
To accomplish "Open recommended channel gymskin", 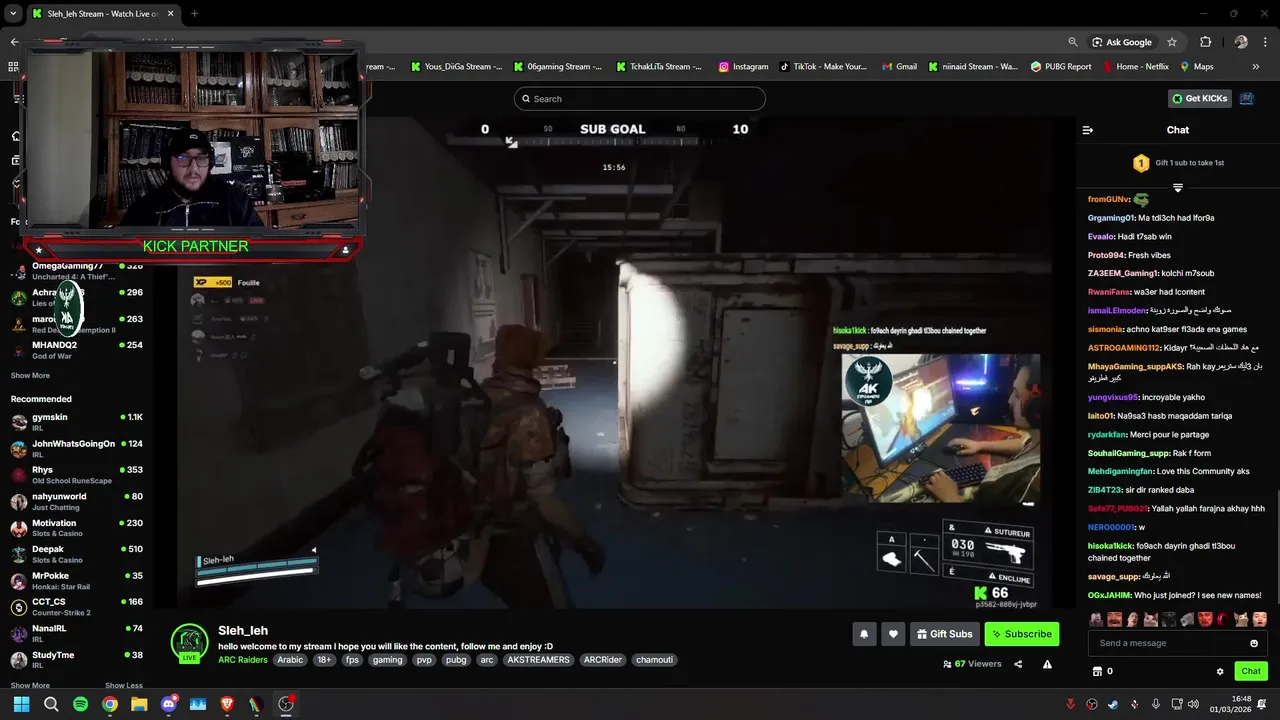I will click(77, 421).
